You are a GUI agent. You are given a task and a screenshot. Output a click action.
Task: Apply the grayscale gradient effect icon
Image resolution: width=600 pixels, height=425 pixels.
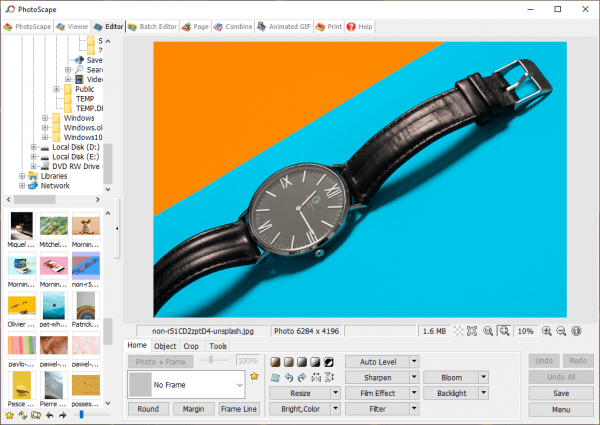click(x=302, y=362)
